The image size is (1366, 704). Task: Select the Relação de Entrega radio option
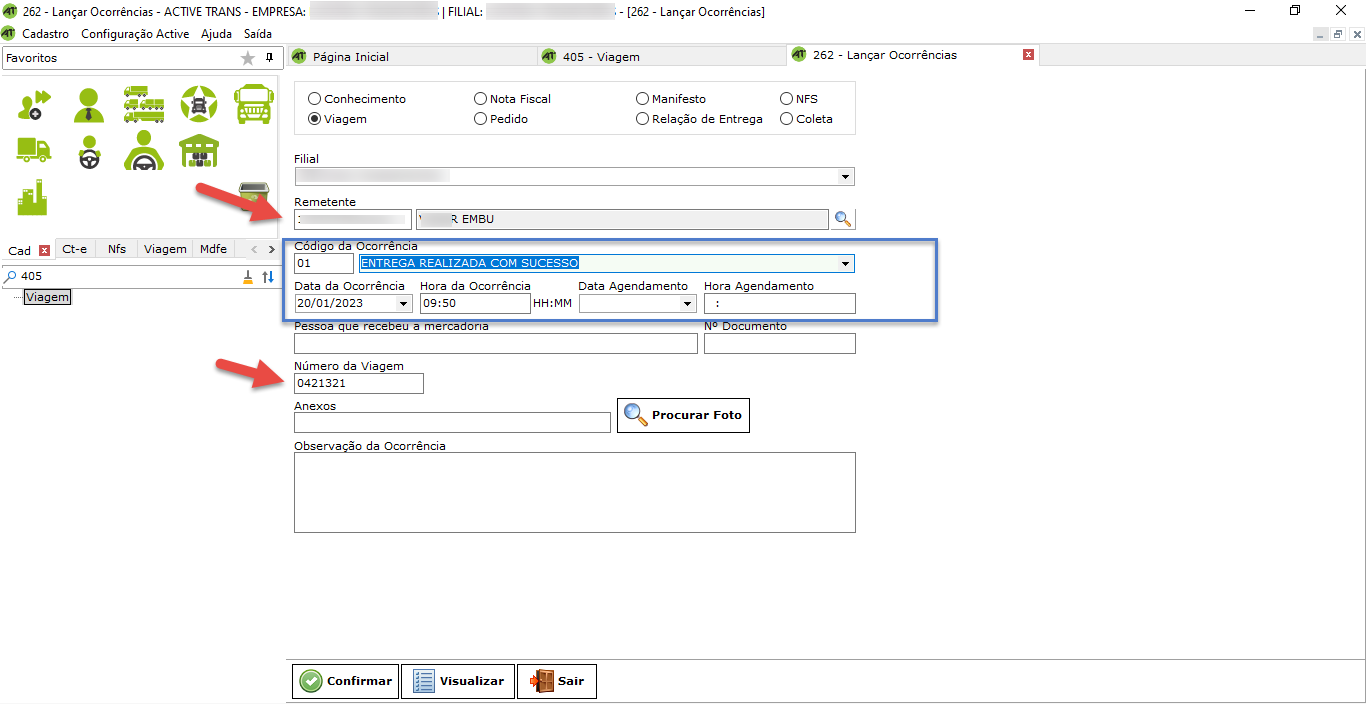point(699,119)
